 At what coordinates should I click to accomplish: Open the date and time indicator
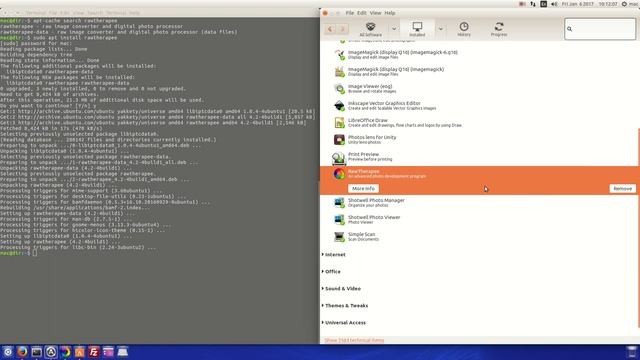click(x=589, y=4)
